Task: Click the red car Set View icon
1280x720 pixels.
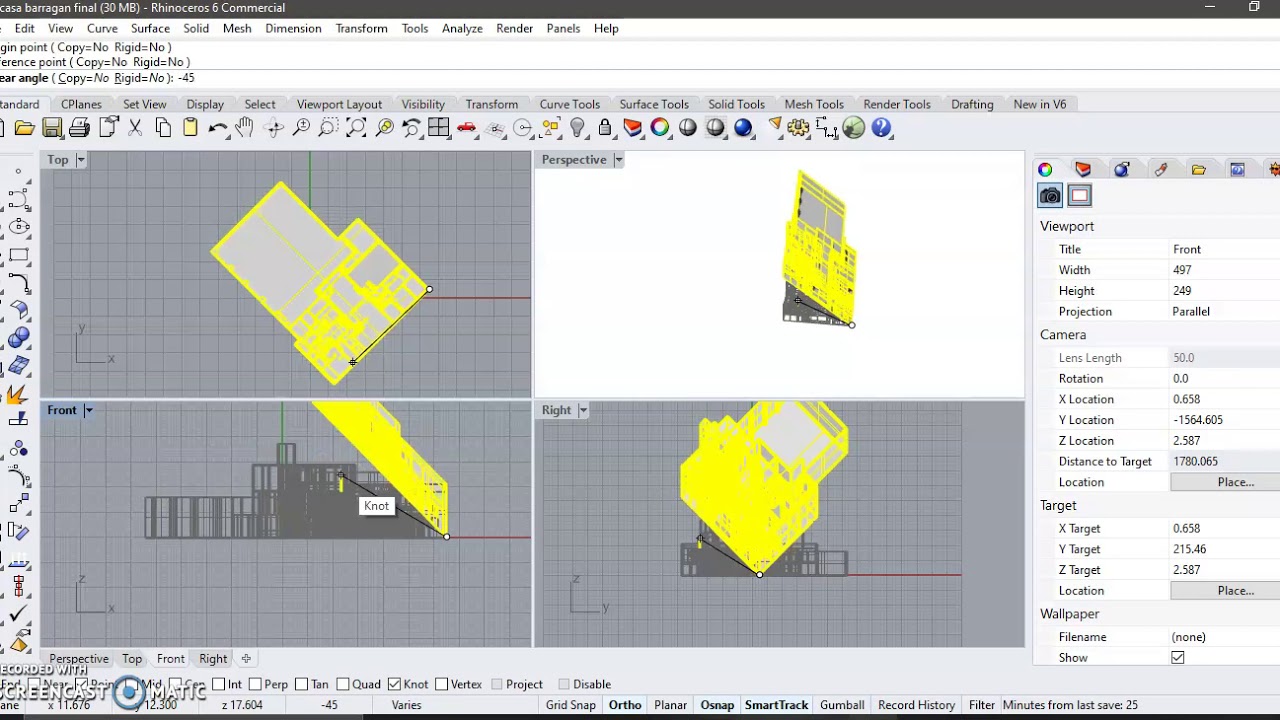Action: coord(466,128)
